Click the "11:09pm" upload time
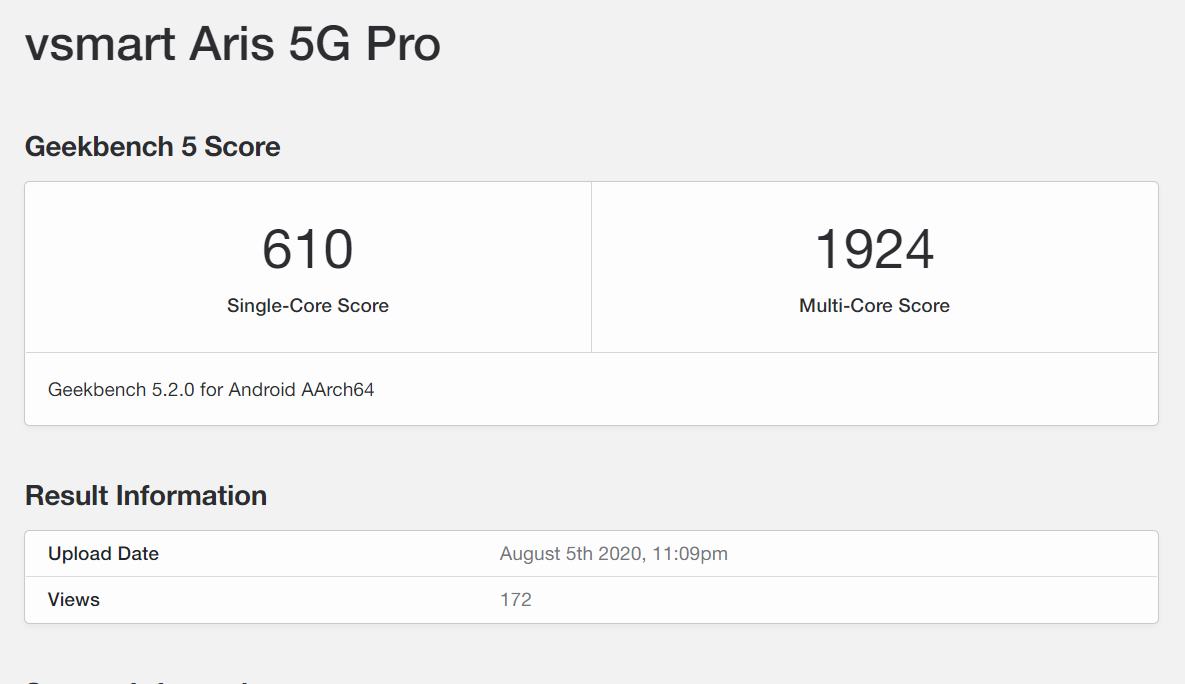1185x684 pixels. [691, 554]
